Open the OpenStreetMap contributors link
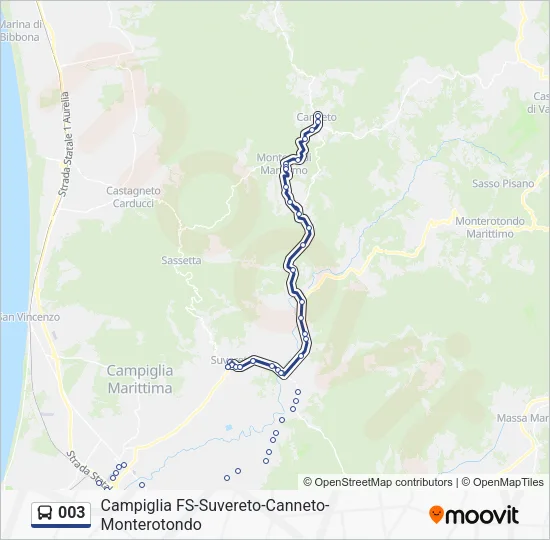550x540 pixels. (378, 482)
